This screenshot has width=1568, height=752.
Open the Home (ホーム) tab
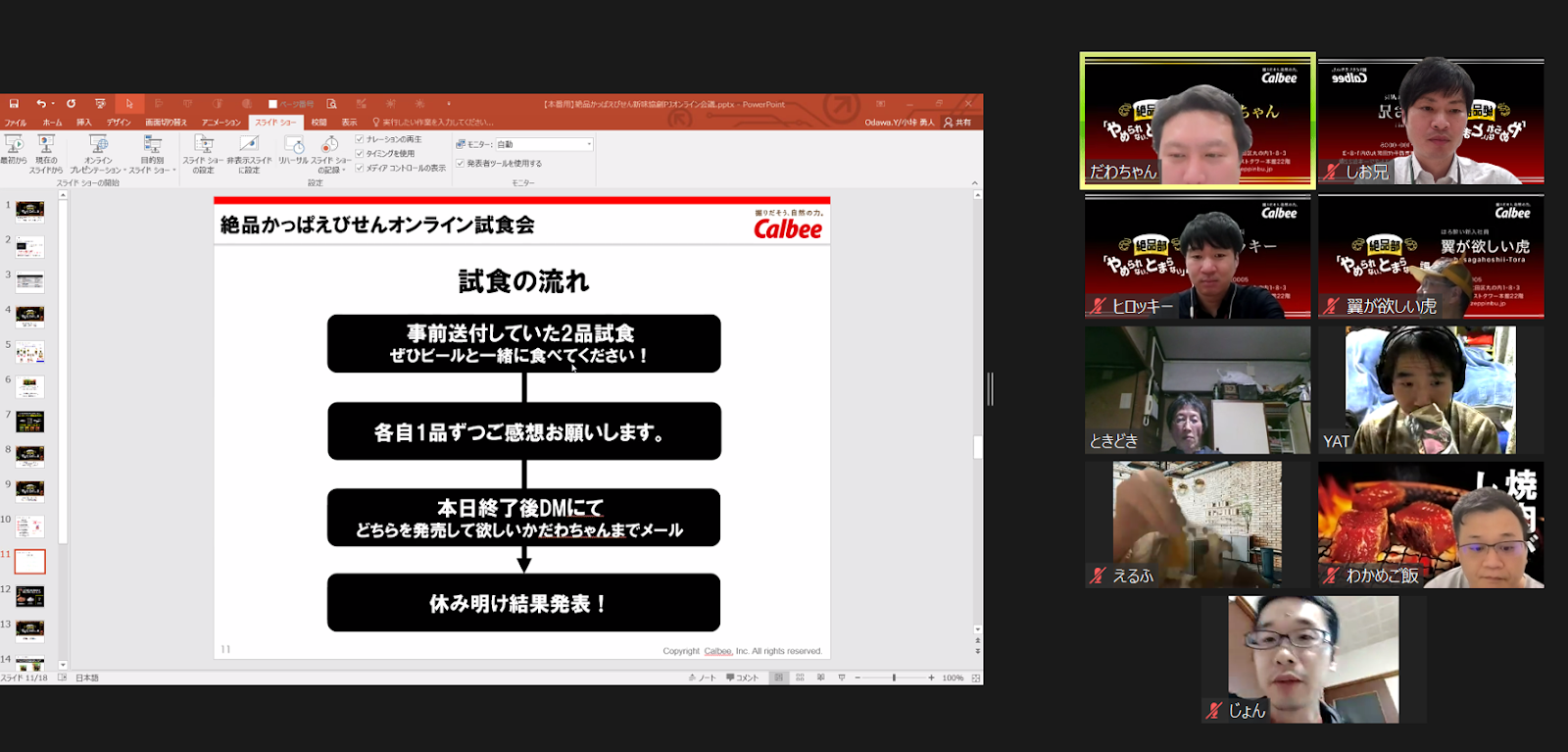coord(52,123)
